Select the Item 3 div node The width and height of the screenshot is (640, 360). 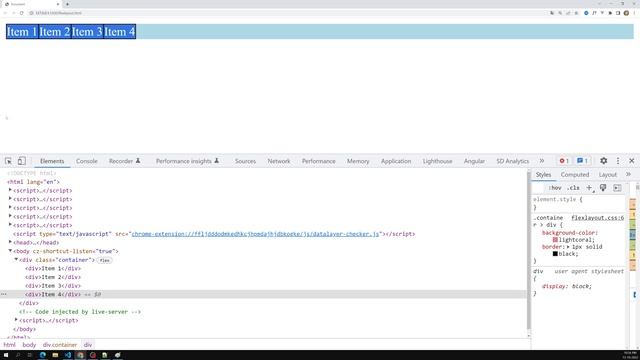(x=53, y=286)
